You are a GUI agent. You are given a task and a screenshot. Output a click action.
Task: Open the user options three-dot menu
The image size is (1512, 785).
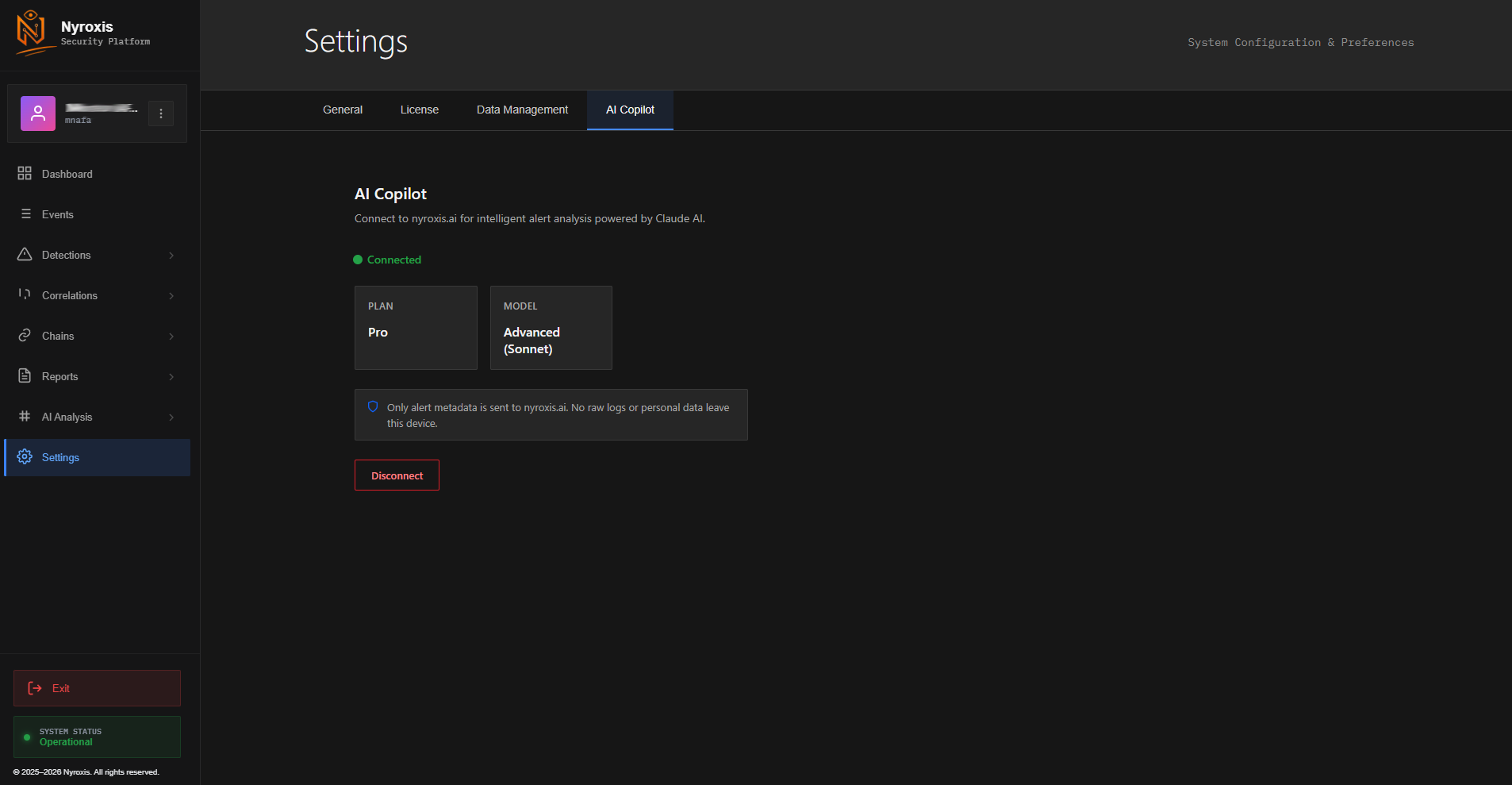pos(161,114)
